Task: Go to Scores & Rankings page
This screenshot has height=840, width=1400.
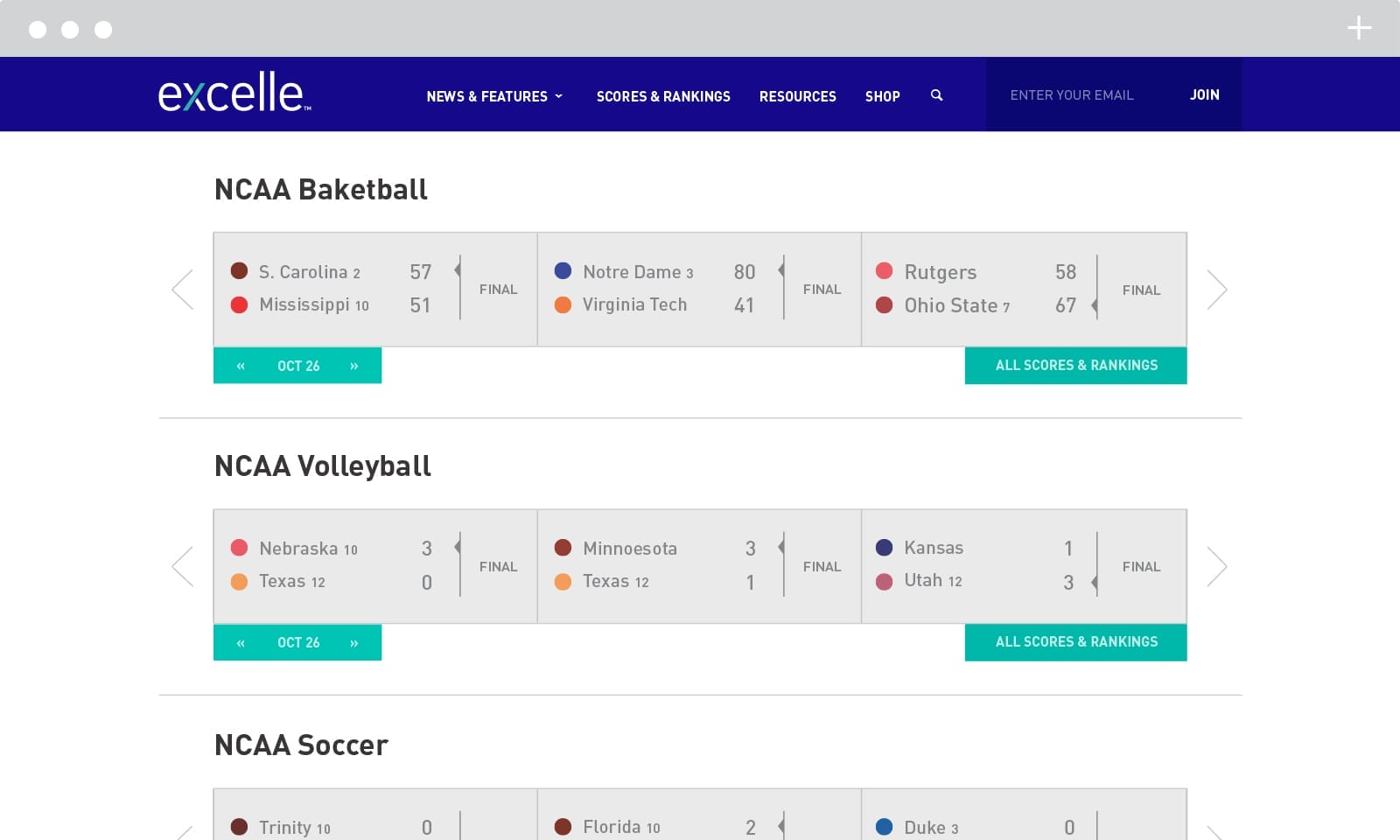Action: (663, 96)
